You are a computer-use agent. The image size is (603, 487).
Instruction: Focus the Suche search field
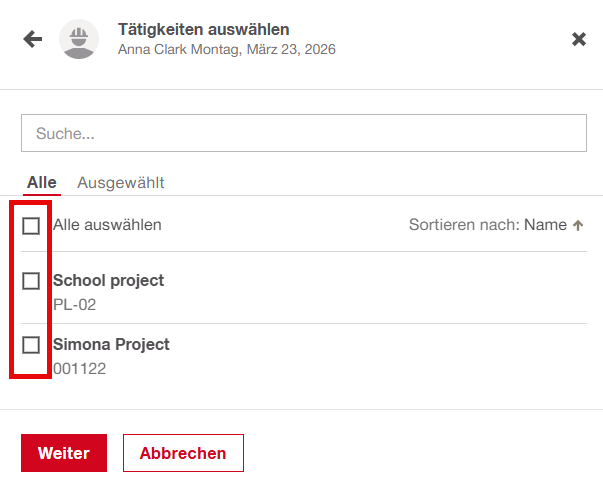point(303,133)
